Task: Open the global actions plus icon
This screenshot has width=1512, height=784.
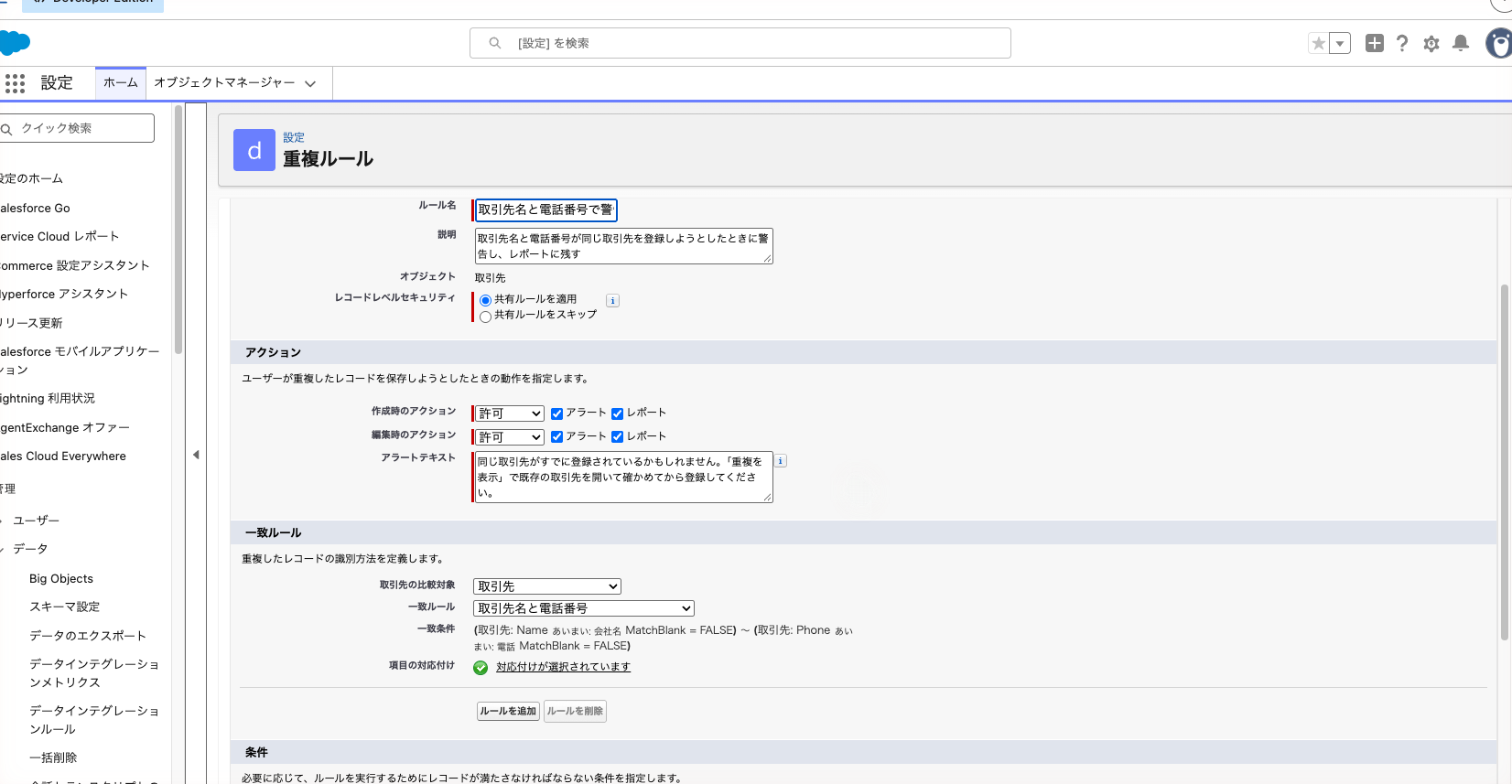Action: 1374,43
